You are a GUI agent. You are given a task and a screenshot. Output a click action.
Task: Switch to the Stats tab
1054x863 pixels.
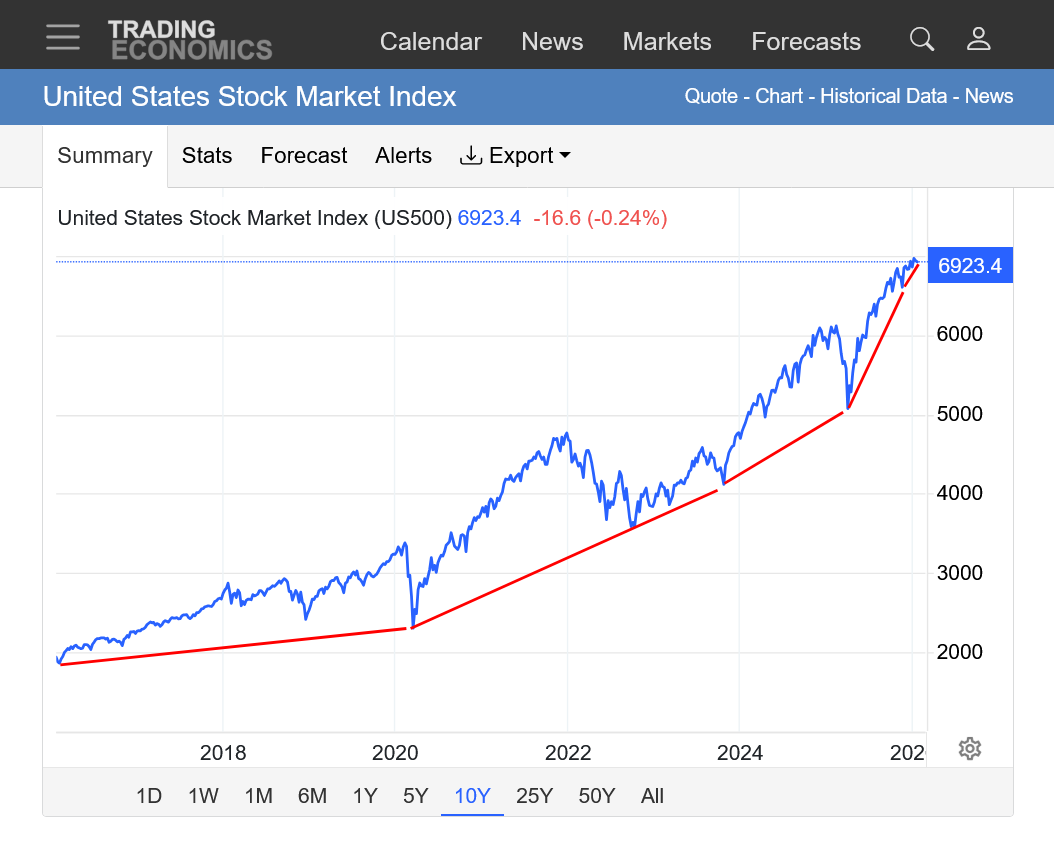[207, 156]
